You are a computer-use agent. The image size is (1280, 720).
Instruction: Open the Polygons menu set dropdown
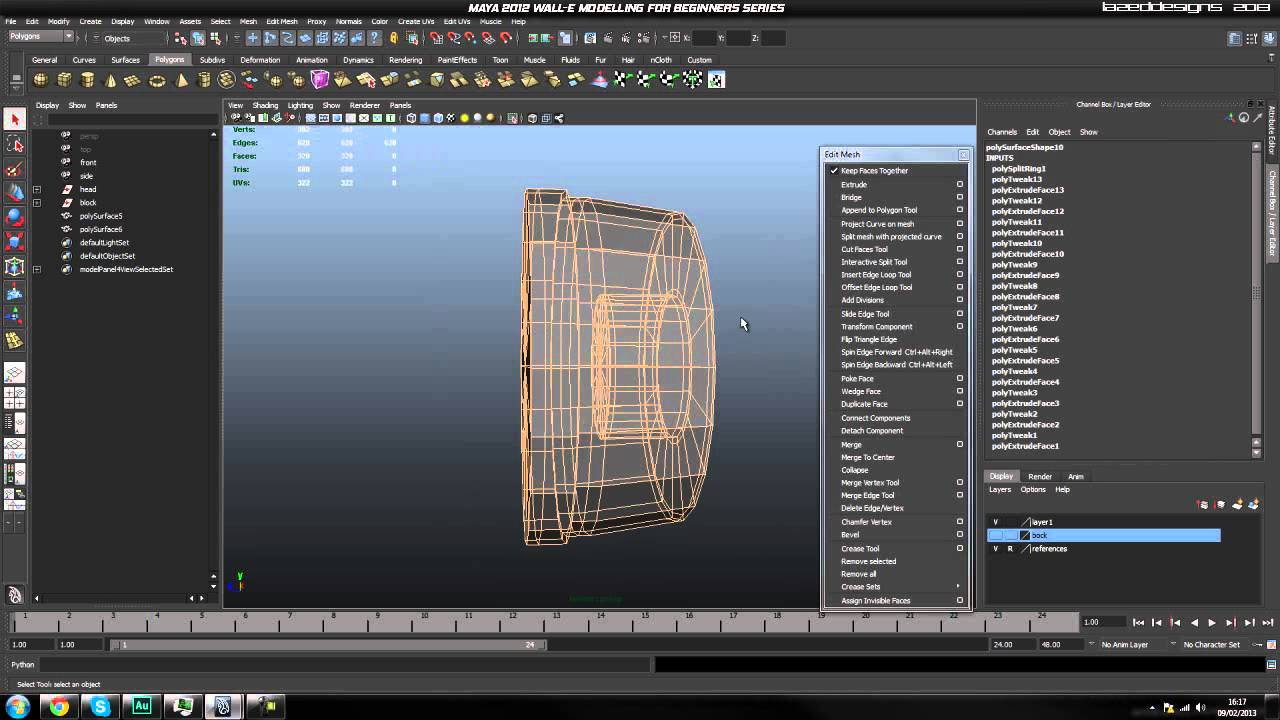(41, 37)
